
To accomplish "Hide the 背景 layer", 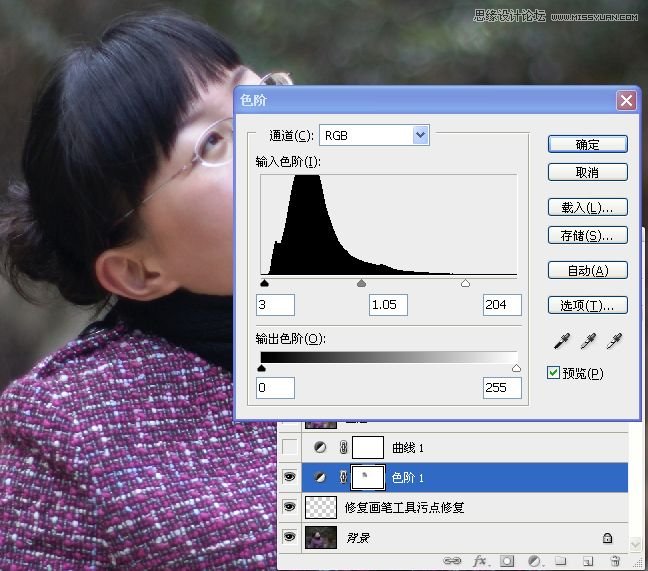I will (289, 537).
